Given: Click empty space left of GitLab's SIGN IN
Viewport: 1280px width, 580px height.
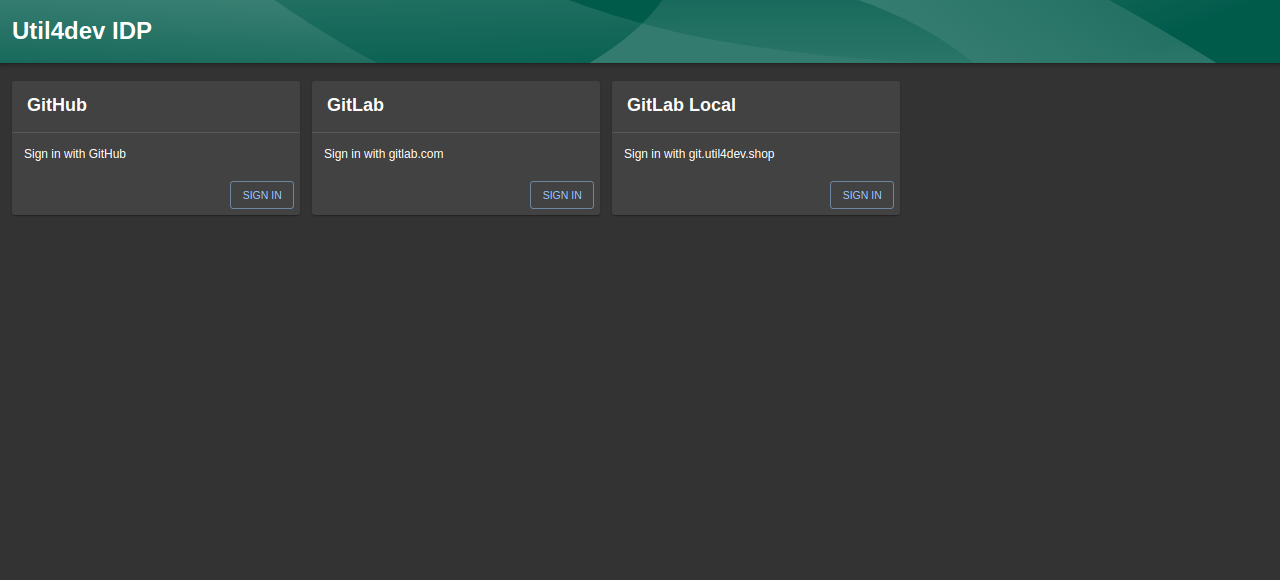Looking at the screenshot, I should click(x=420, y=195).
